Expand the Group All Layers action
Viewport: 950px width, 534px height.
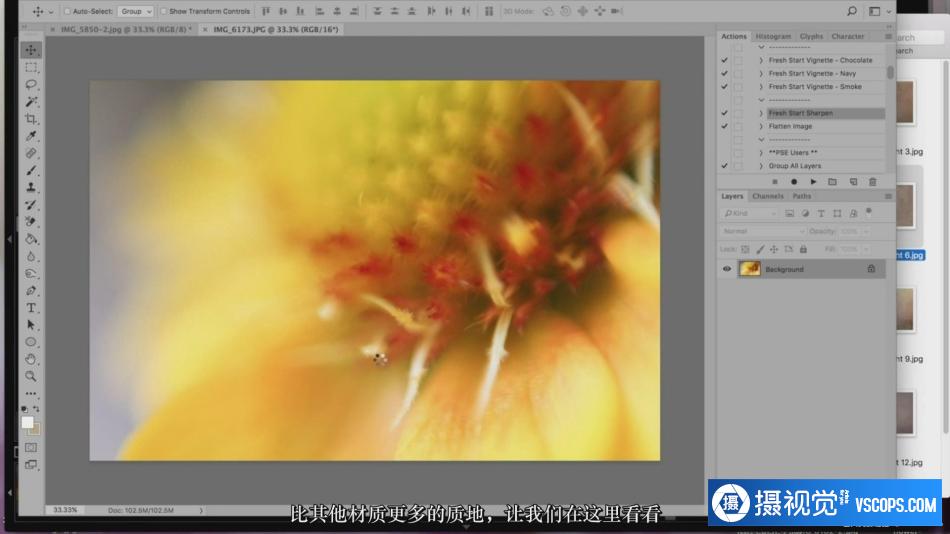click(761, 165)
